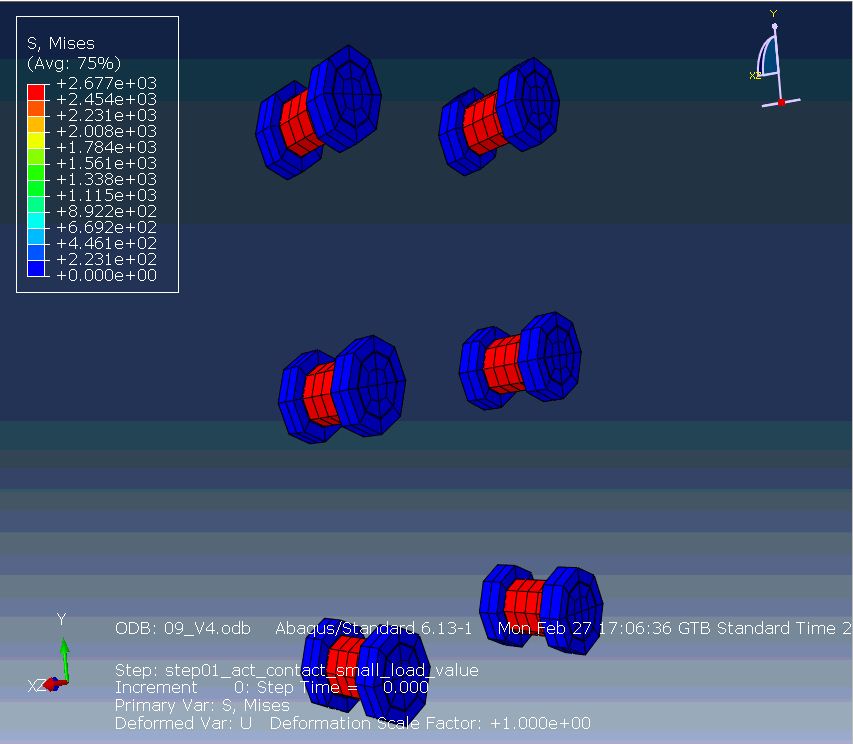
Task: Select the top-left bolt's red shank
Action: [297, 120]
